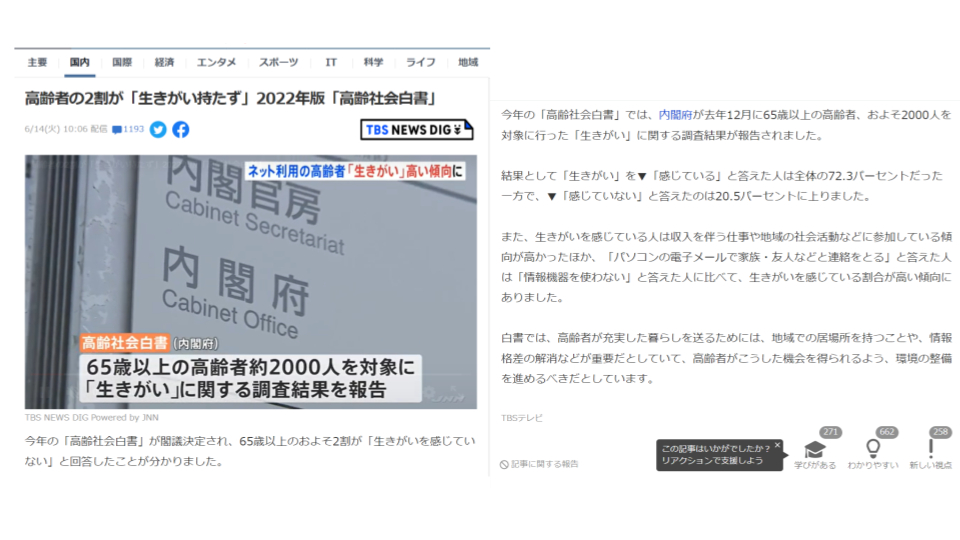
Task: Switch to the IT tab
Action: click(x=331, y=62)
